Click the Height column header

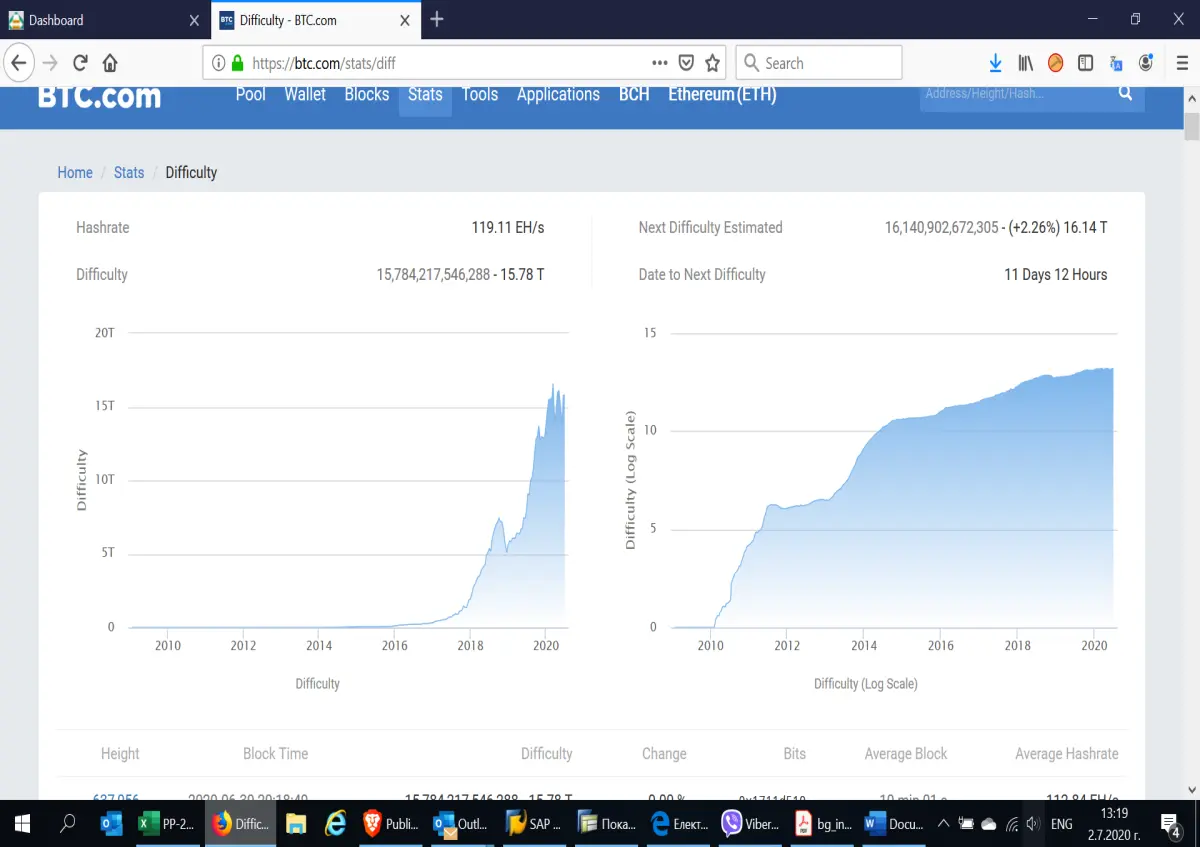click(x=120, y=753)
